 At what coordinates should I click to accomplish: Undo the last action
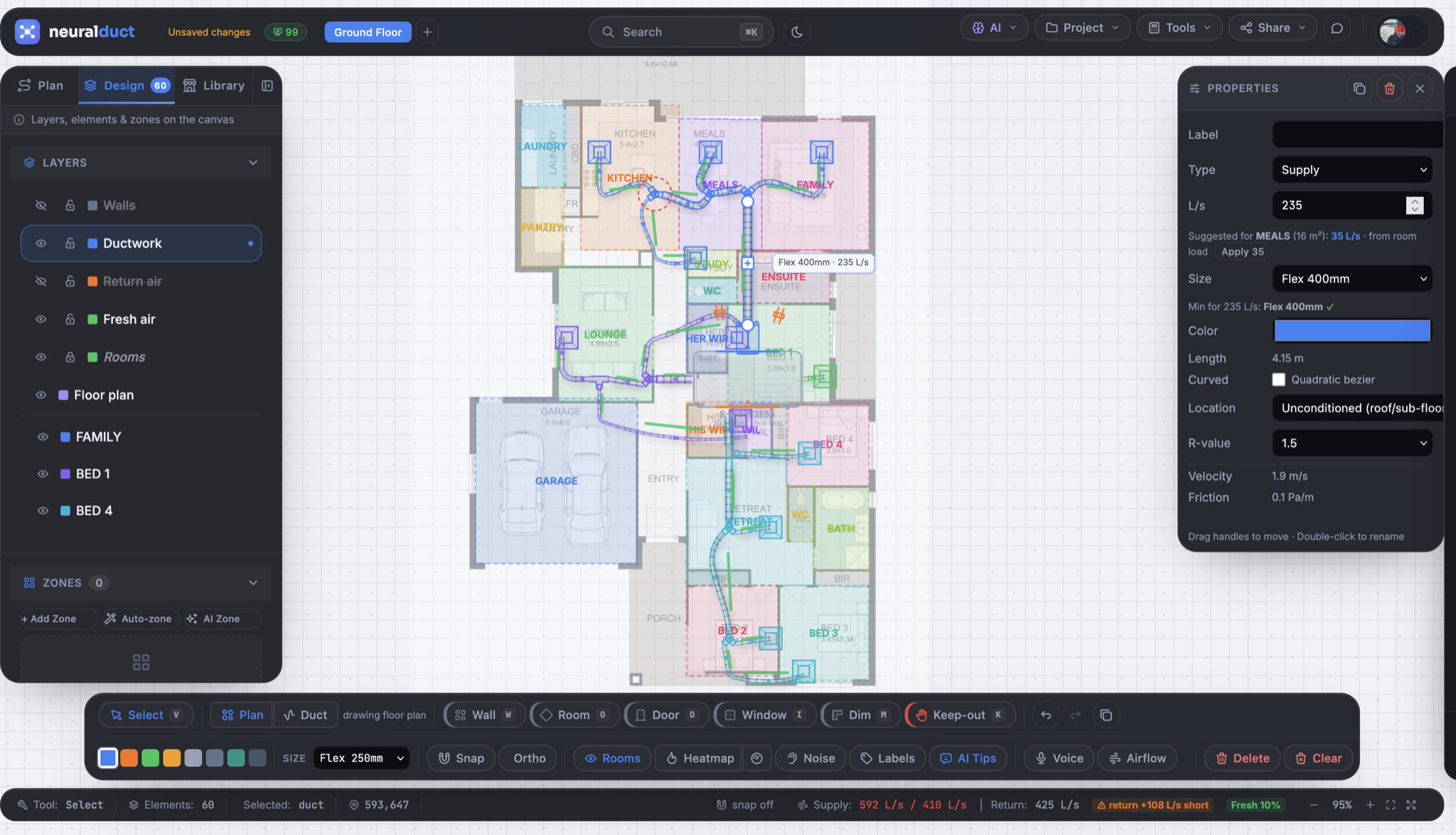point(1046,715)
